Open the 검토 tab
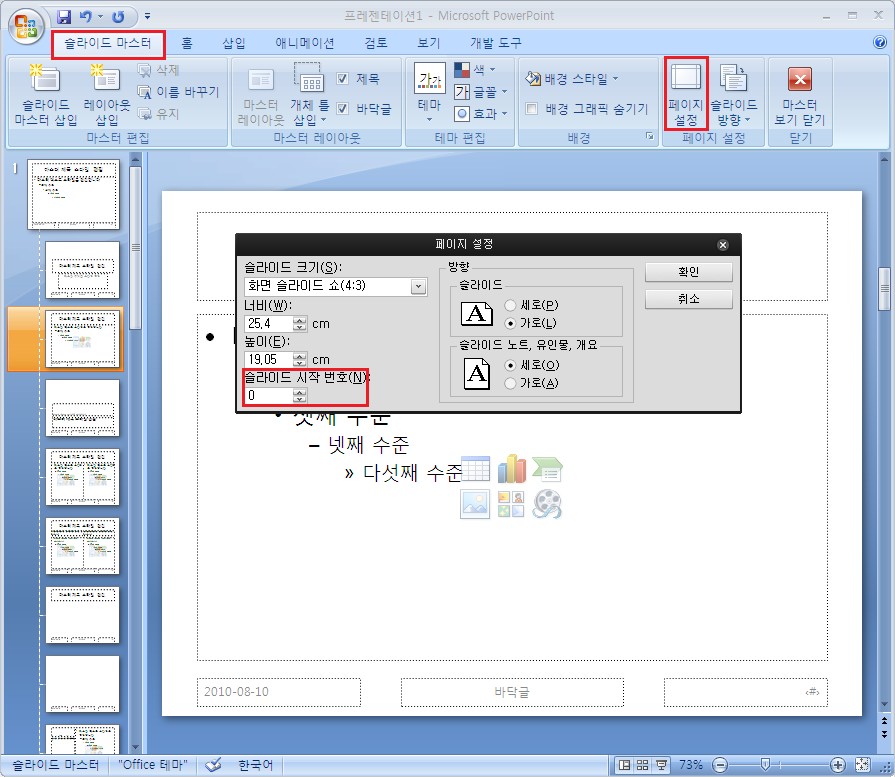The height and width of the screenshot is (777, 895). pyautogui.click(x=376, y=43)
